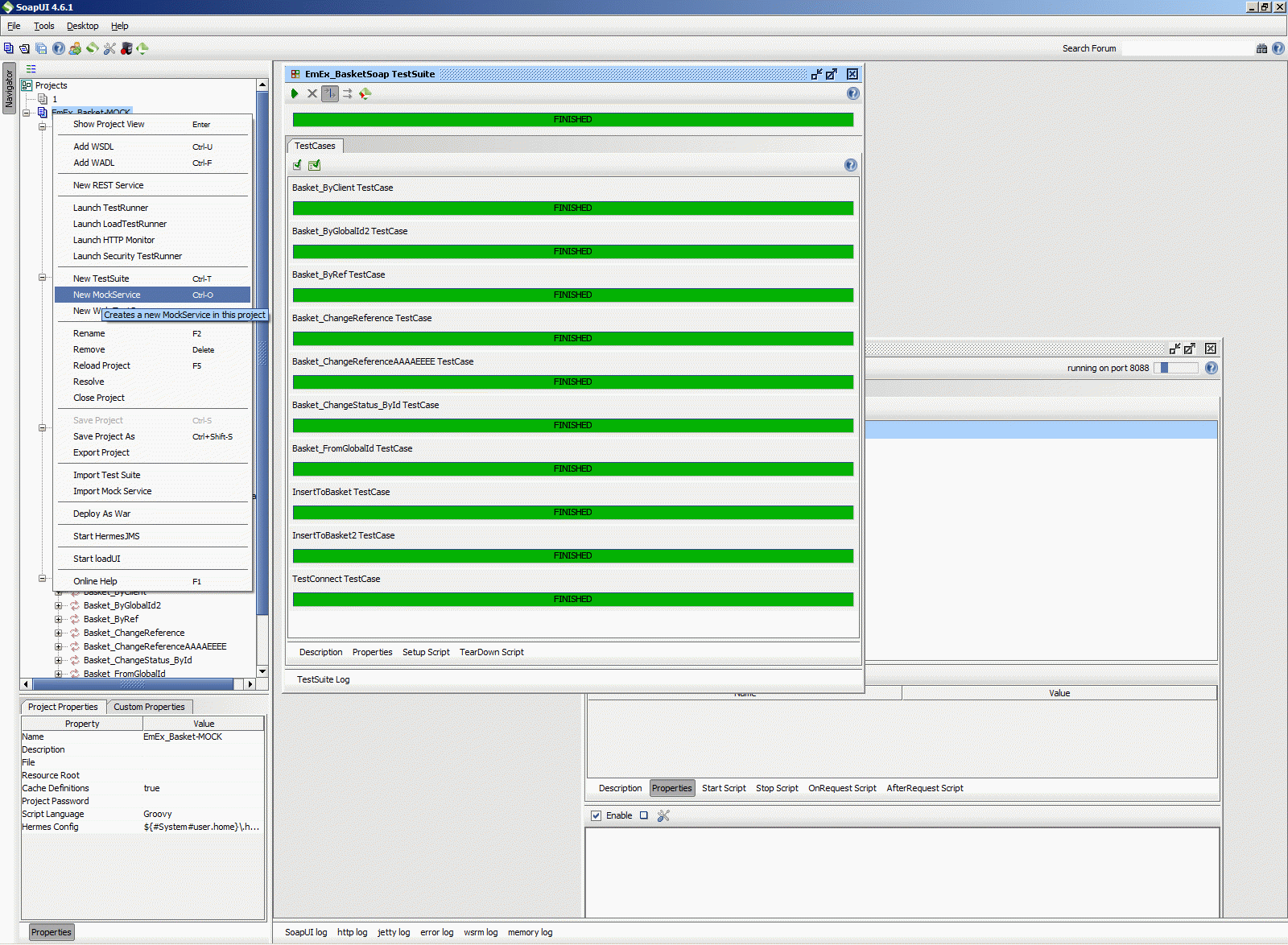Click the trial/community users toolbar icon

(75, 48)
